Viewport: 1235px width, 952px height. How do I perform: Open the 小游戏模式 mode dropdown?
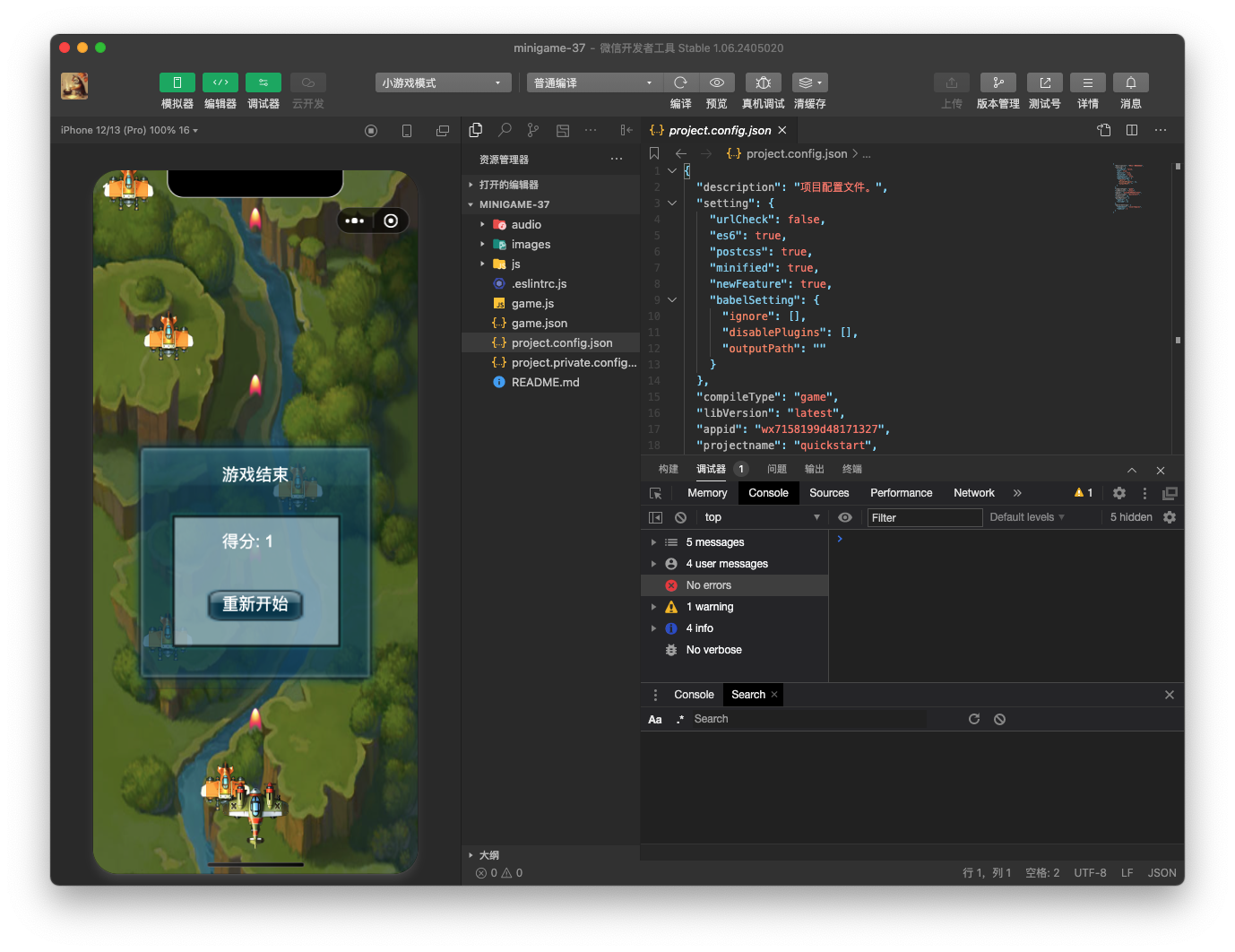click(443, 82)
